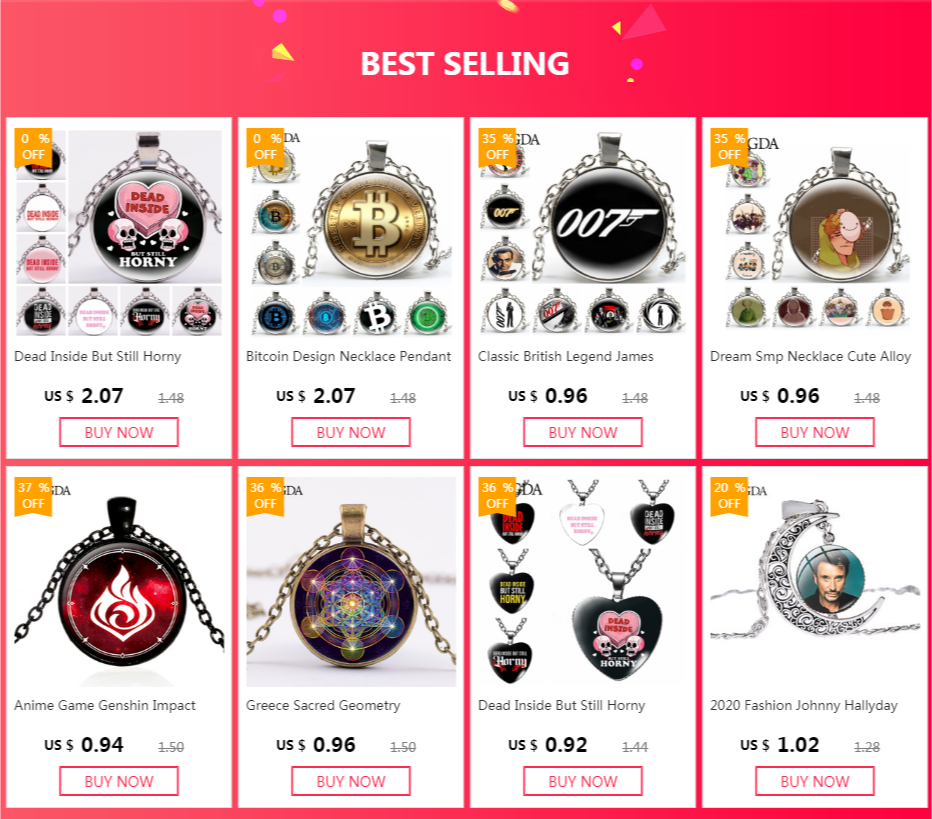Click the 37% OFF badge on Genshin pendant
This screenshot has height=819, width=932.
tap(33, 495)
